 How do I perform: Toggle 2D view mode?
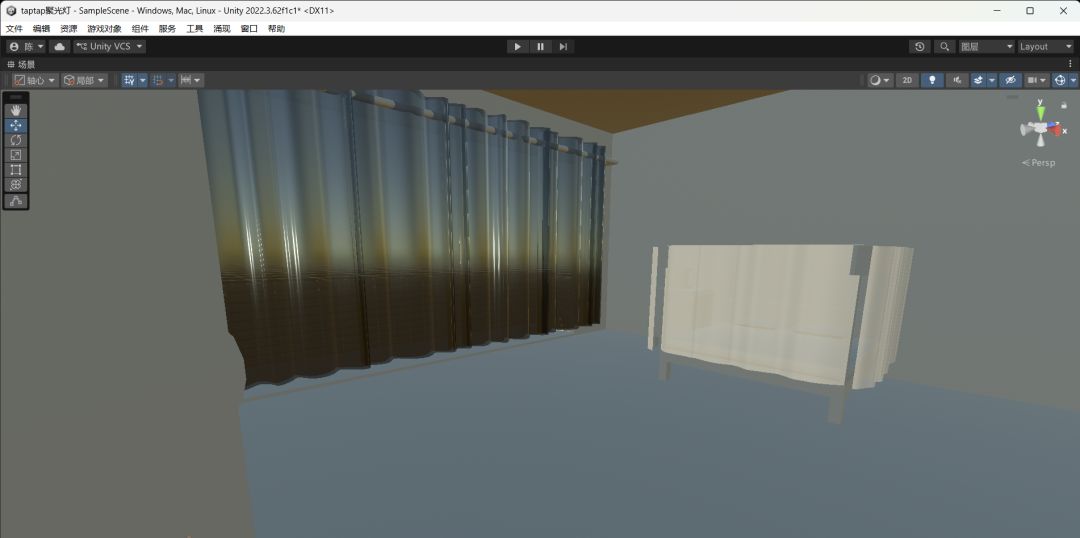[x=907, y=81]
